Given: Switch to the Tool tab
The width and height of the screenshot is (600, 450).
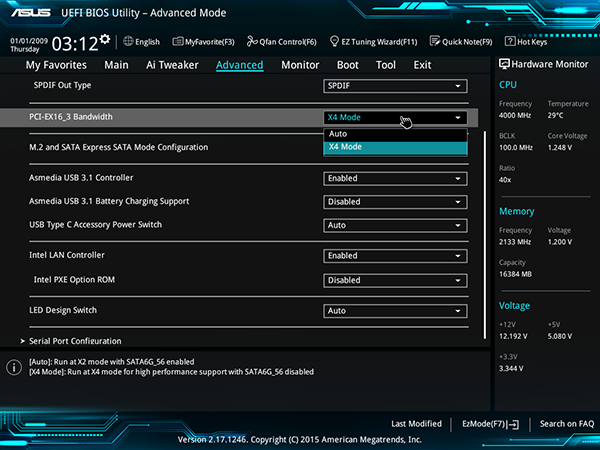Looking at the screenshot, I should (386, 65).
